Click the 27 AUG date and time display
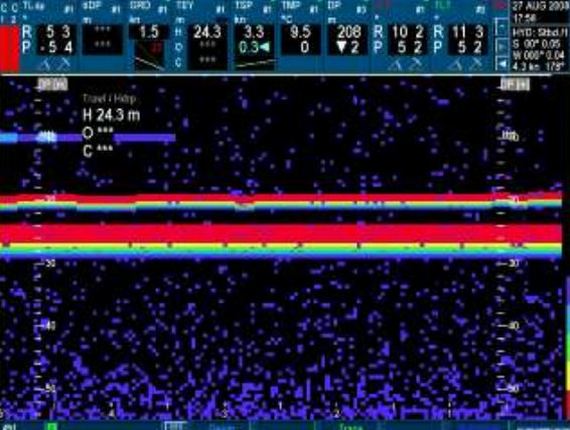The image size is (570, 430). click(x=540, y=12)
